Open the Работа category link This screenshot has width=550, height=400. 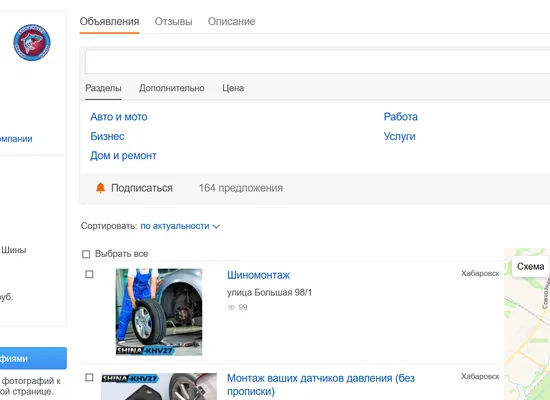pos(401,117)
